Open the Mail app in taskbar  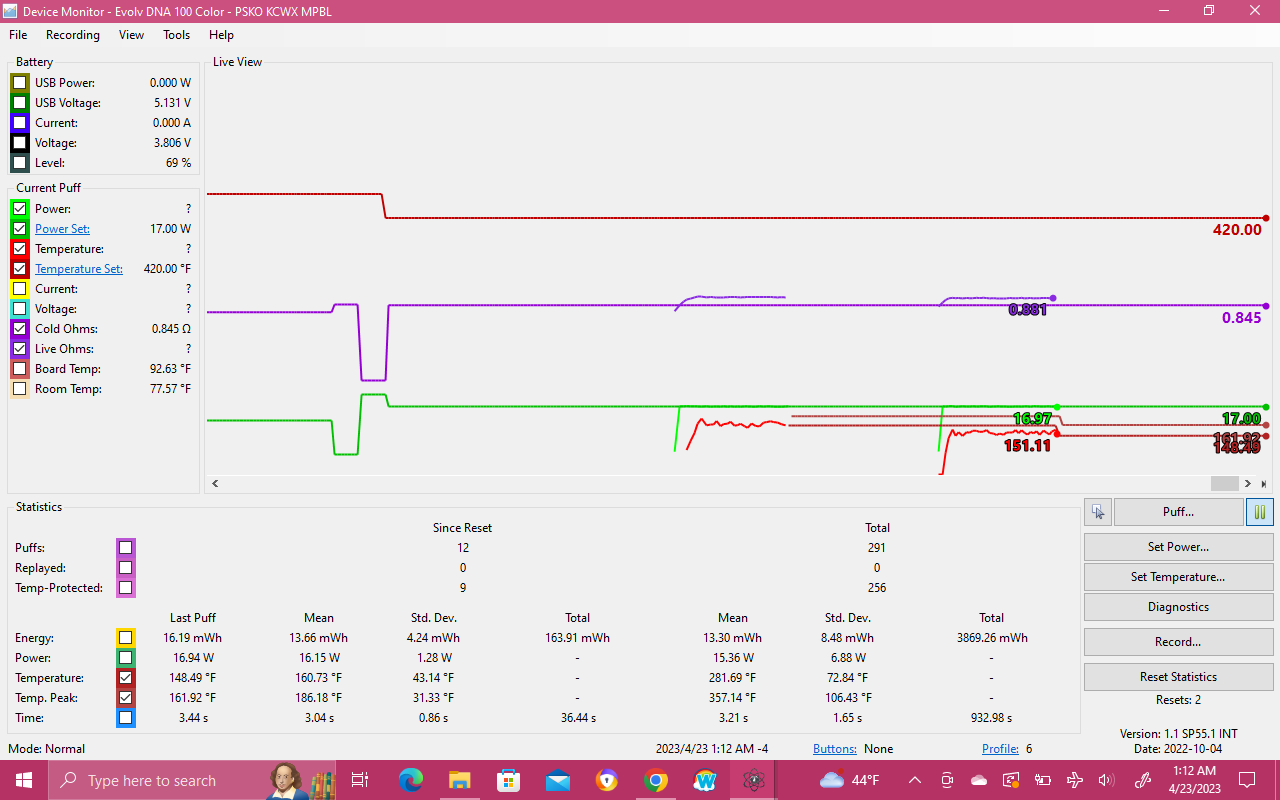[558, 780]
